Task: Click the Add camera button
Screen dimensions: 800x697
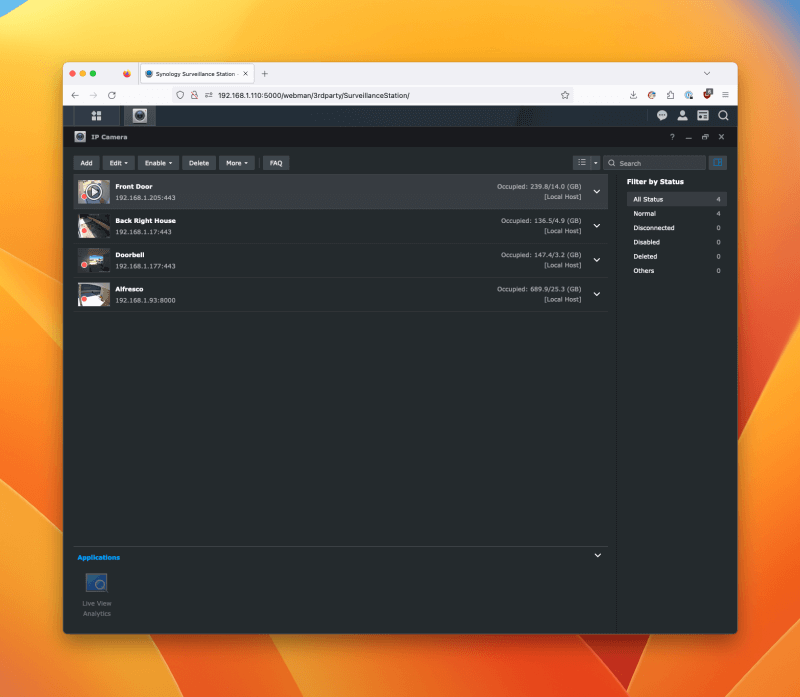Action: (x=86, y=163)
